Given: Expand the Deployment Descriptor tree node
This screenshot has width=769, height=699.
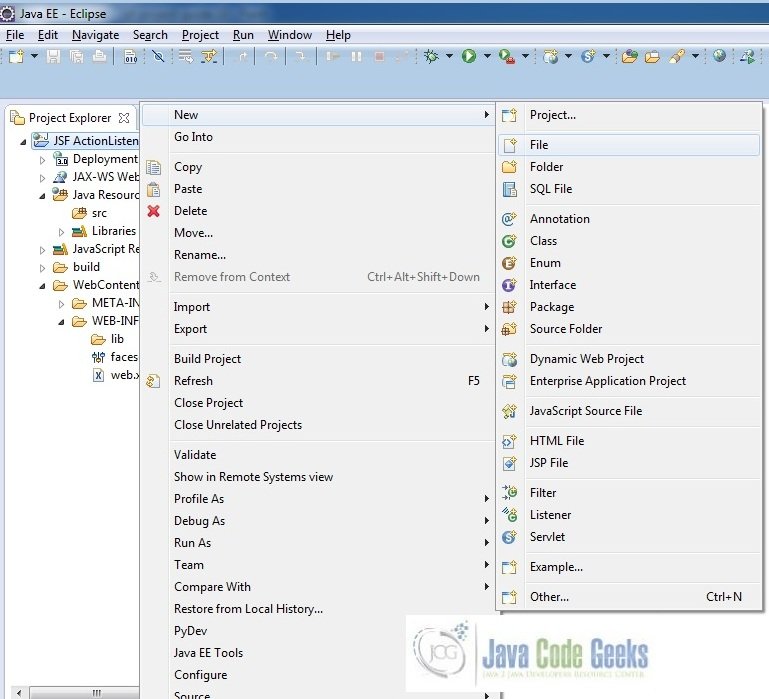Looking at the screenshot, I should (x=42, y=160).
